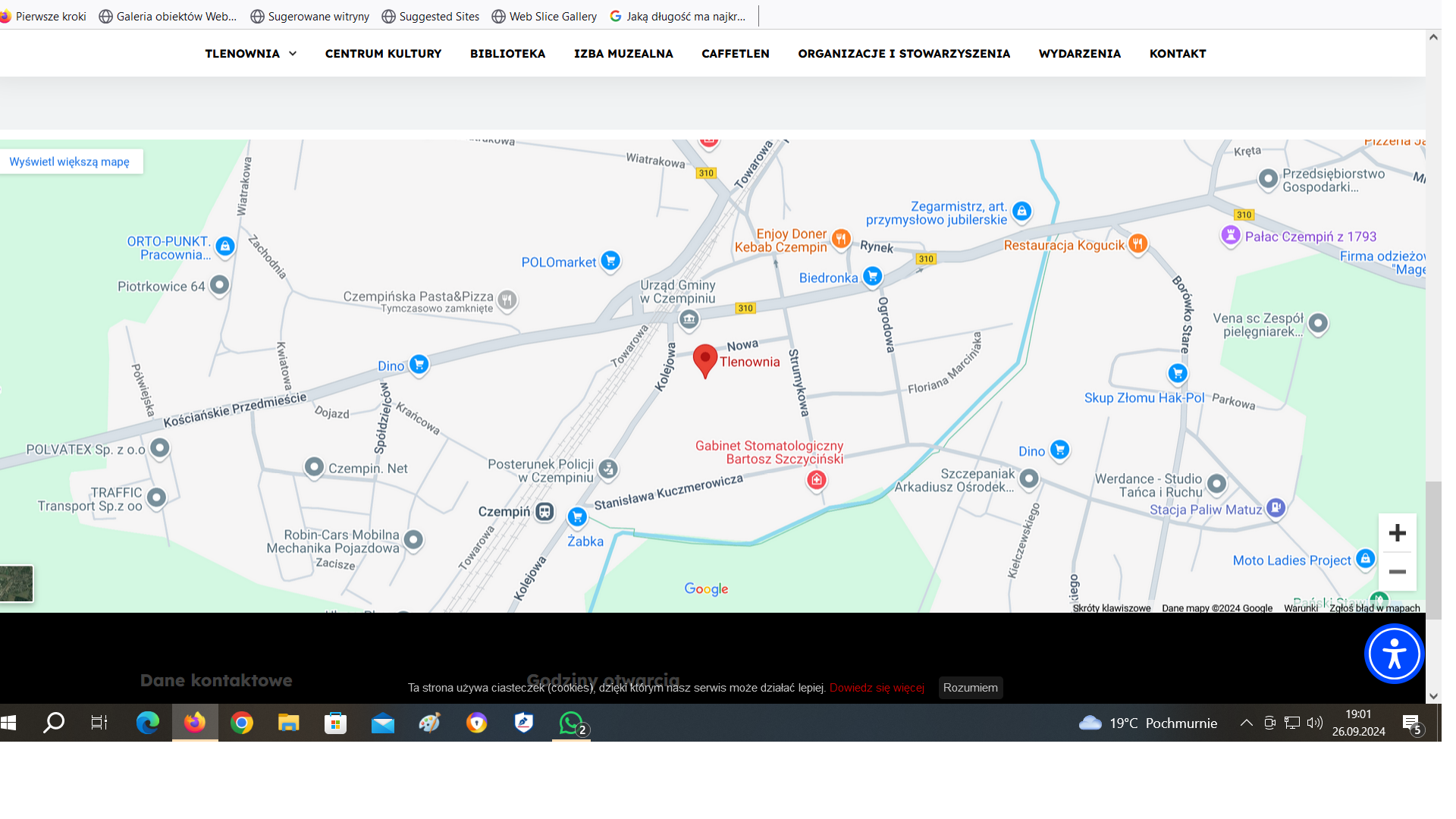Click the Czempiń train station icon
The image size is (1456, 819).
(x=544, y=512)
